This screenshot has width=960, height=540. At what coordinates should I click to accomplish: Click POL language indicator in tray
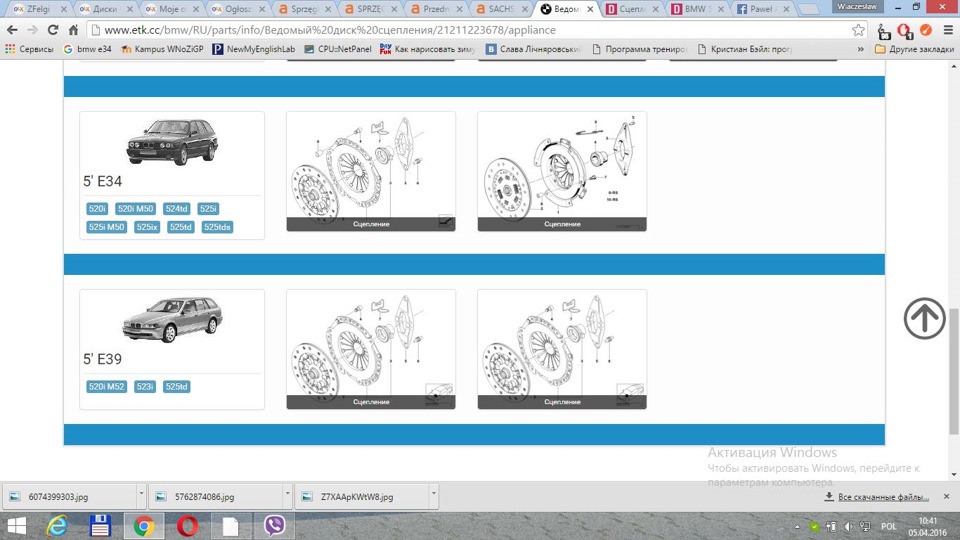(x=888, y=527)
